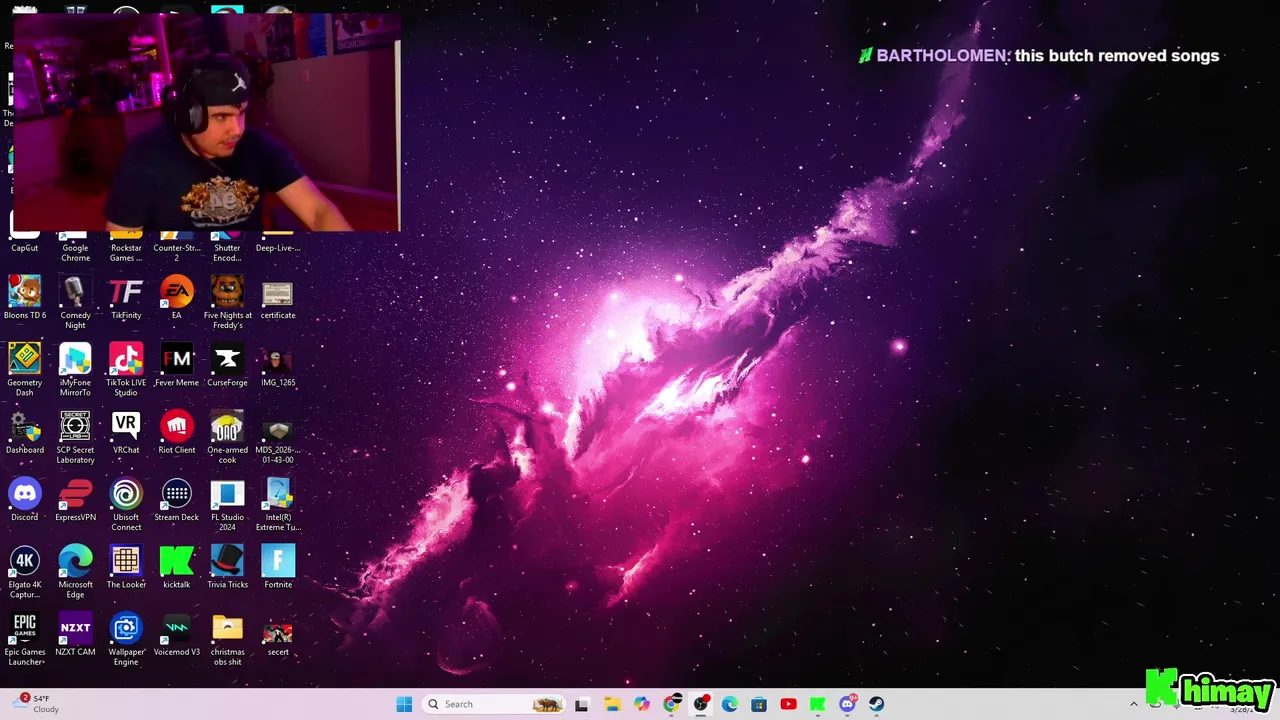Launch Trivia Tricks from the desktop
The height and width of the screenshot is (720, 1280).
pyautogui.click(x=227, y=567)
